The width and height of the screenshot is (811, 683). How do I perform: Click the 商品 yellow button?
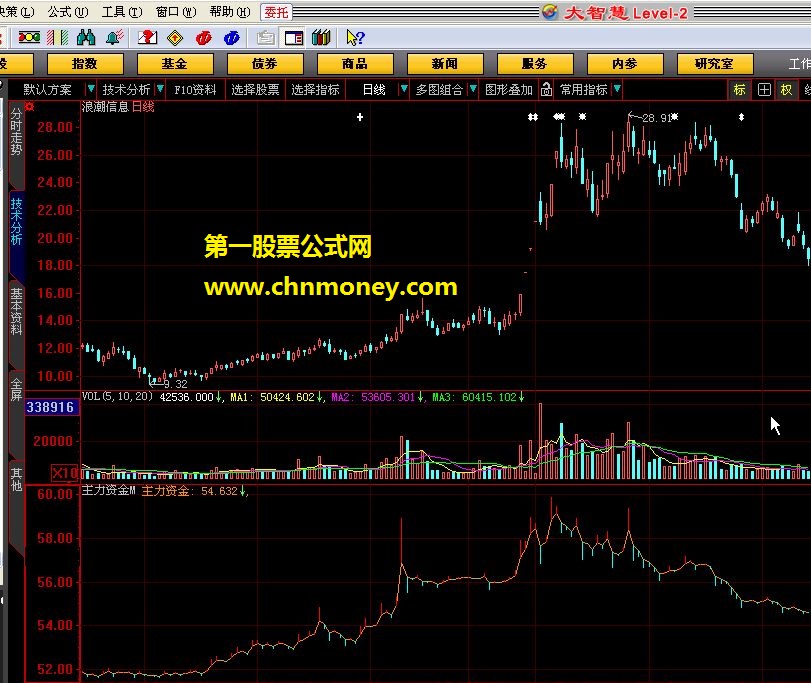click(x=355, y=64)
